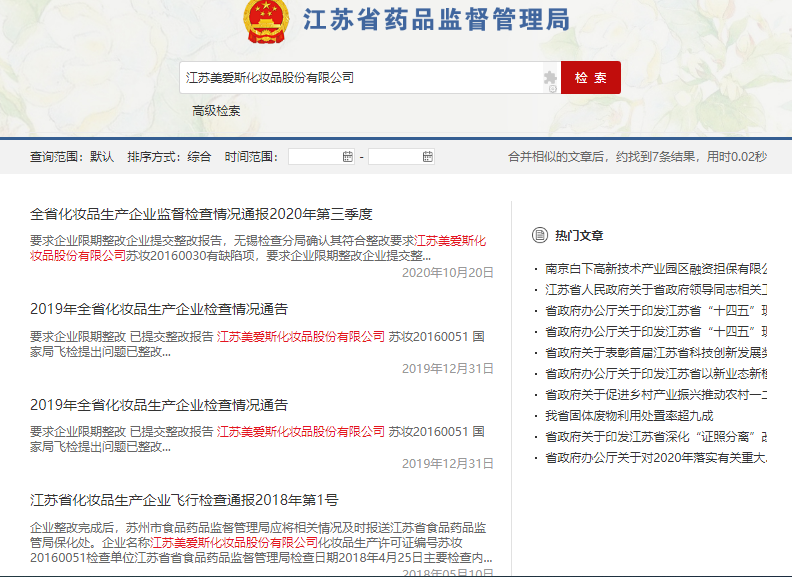Click the end date input field
Image resolution: width=792 pixels, height=577 pixels.
pos(401,157)
